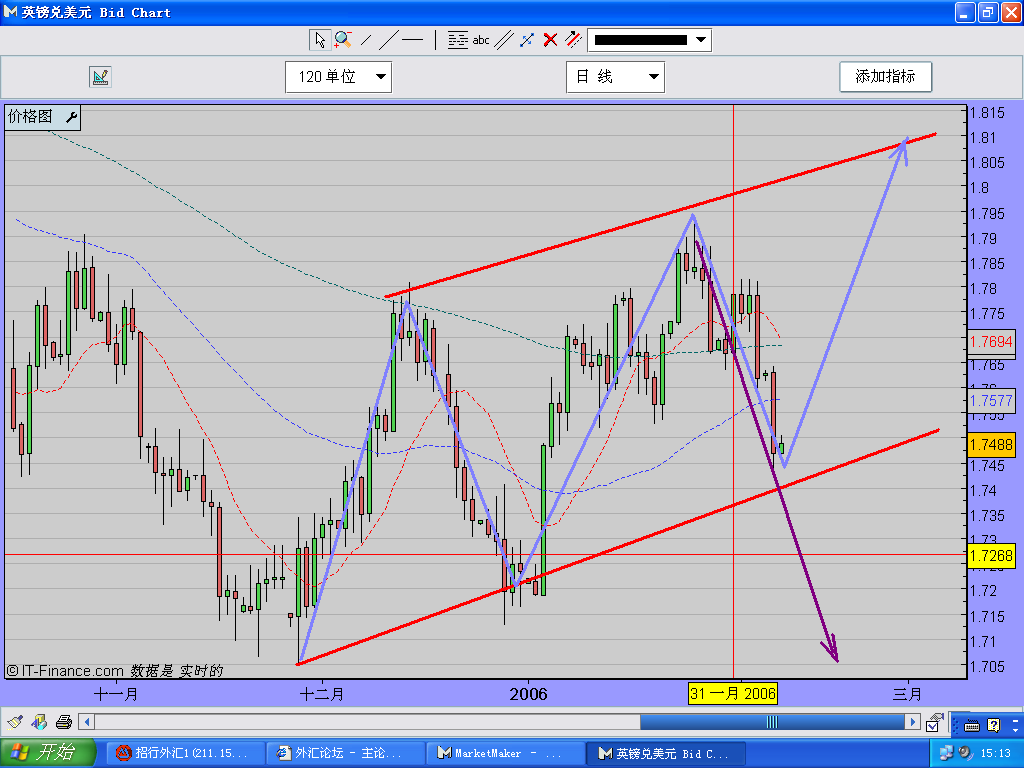Minimize the Bid Chart window
This screenshot has width=1024, height=768.
pos(965,12)
